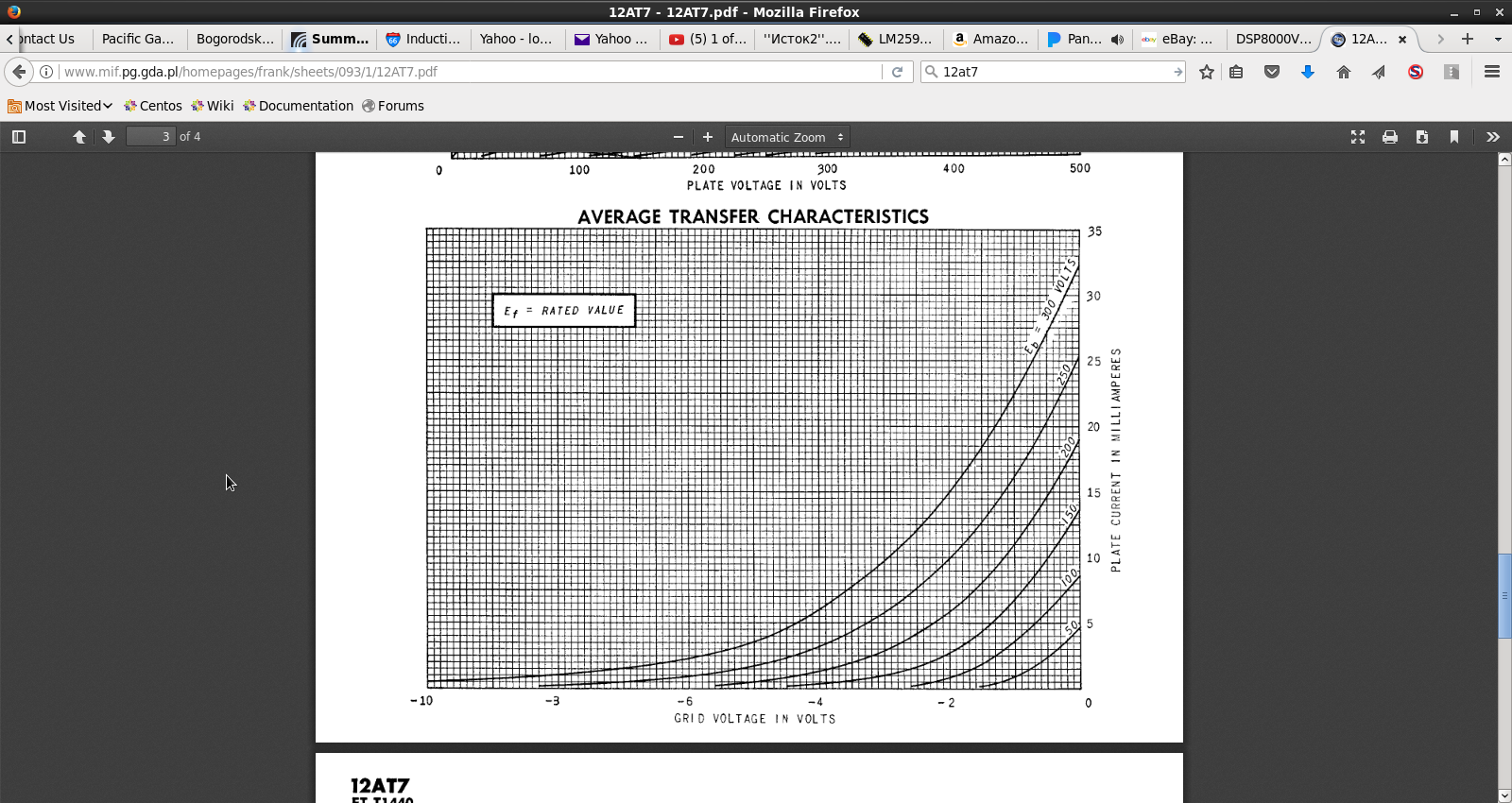This screenshot has width=1512, height=803.
Task: Click the Firefox icon in title bar
Action: tap(14, 11)
